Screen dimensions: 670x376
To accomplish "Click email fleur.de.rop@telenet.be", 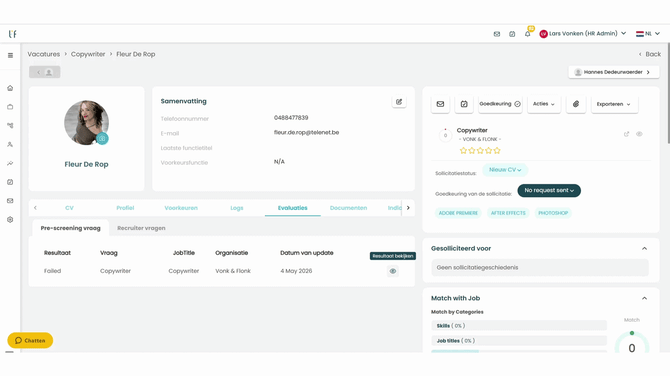I will click(x=306, y=132).
